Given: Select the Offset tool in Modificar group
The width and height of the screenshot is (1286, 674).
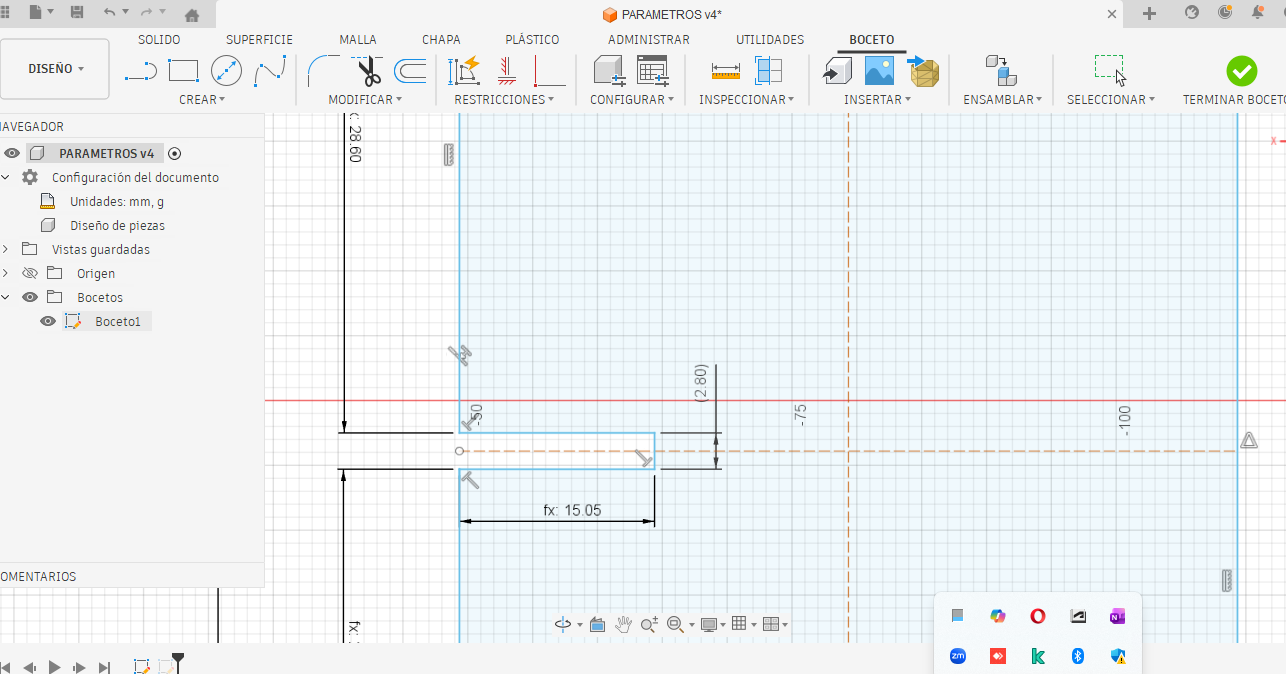Looking at the screenshot, I should [x=410, y=70].
